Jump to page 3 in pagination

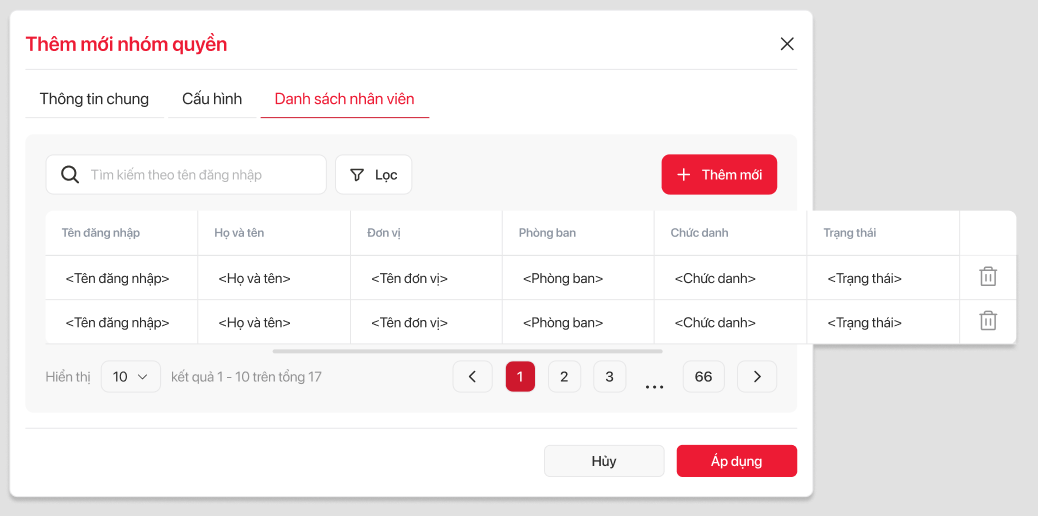click(609, 377)
